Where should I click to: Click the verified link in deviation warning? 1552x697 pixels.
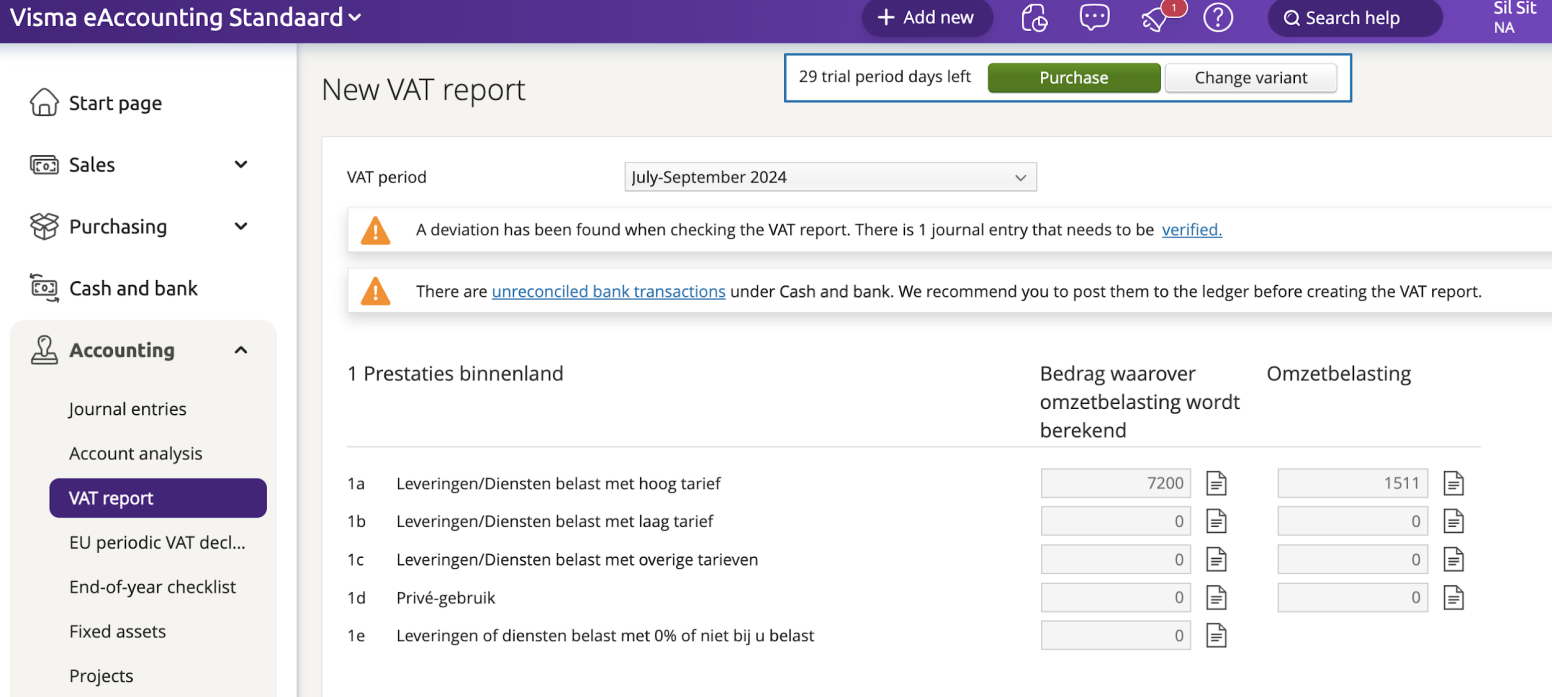[x=1191, y=230]
